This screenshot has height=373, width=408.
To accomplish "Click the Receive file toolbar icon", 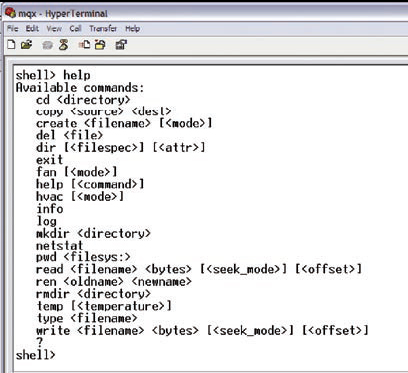I will [x=100, y=45].
